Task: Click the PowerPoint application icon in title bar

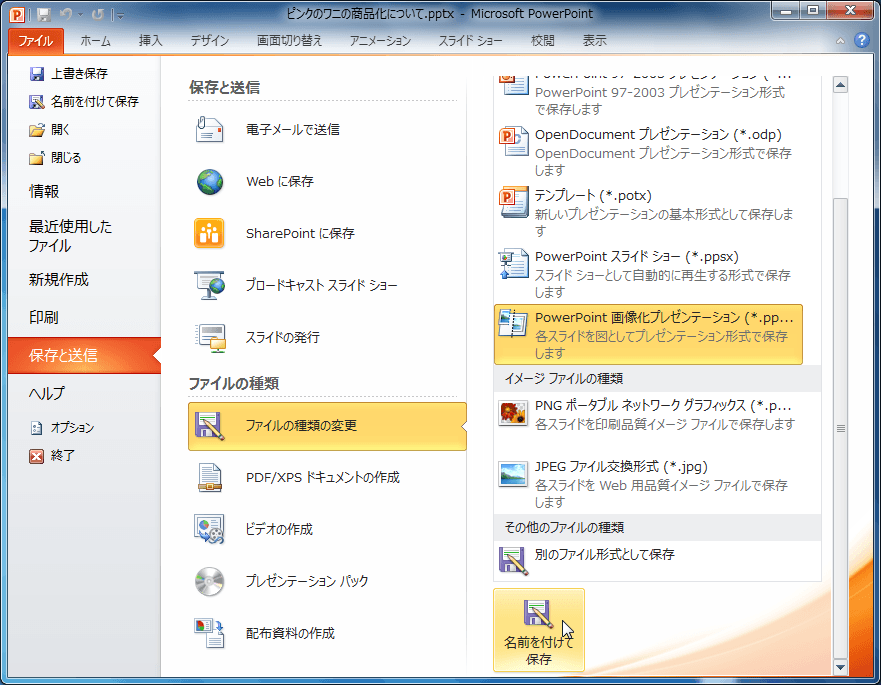Action: click(17, 14)
